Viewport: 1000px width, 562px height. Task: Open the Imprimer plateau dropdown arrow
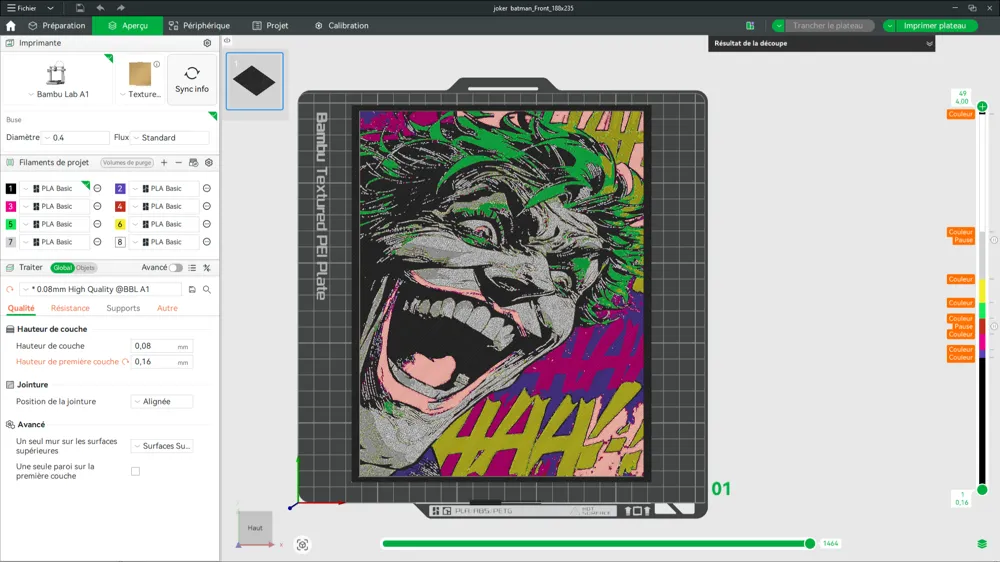pyautogui.click(x=890, y=26)
